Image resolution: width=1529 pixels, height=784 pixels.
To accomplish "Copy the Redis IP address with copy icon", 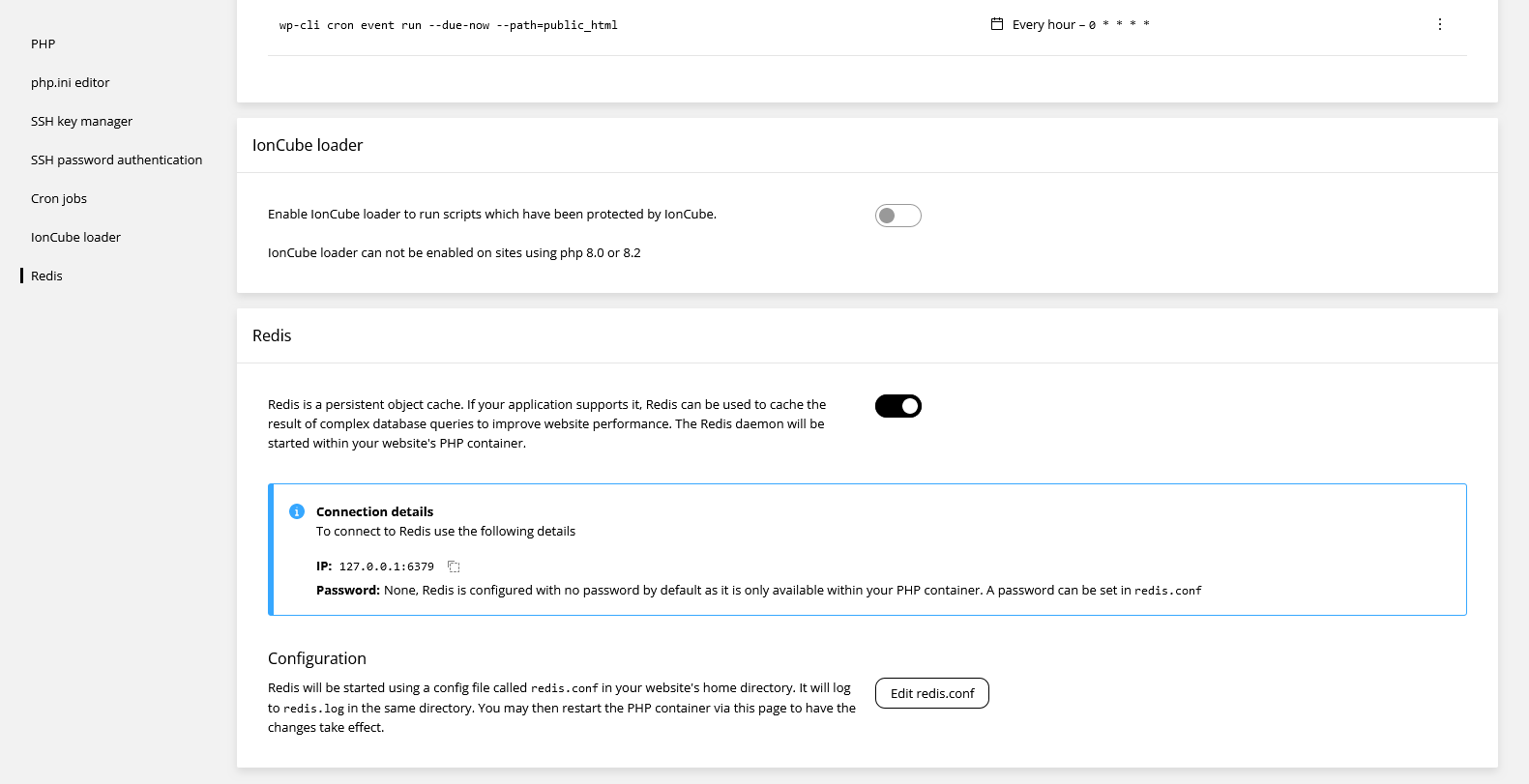I will pyautogui.click(x=454, y=566).
